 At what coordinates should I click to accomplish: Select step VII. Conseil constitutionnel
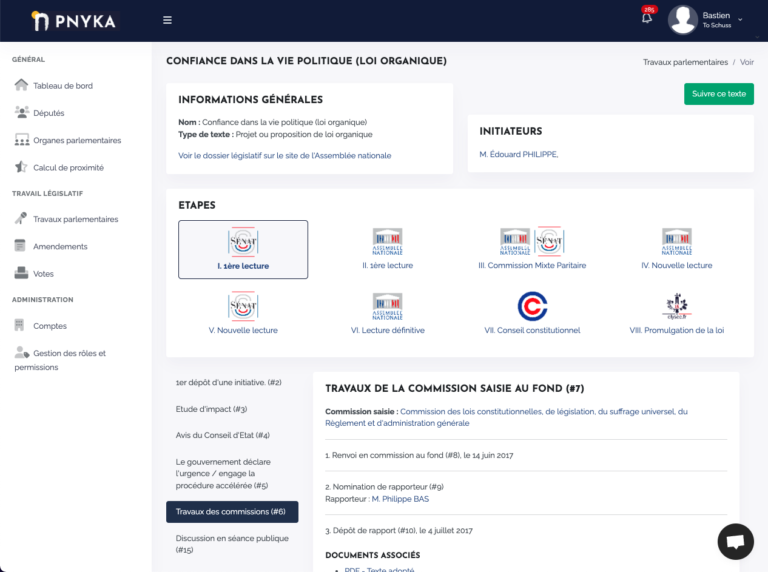(x=532, y=331)
